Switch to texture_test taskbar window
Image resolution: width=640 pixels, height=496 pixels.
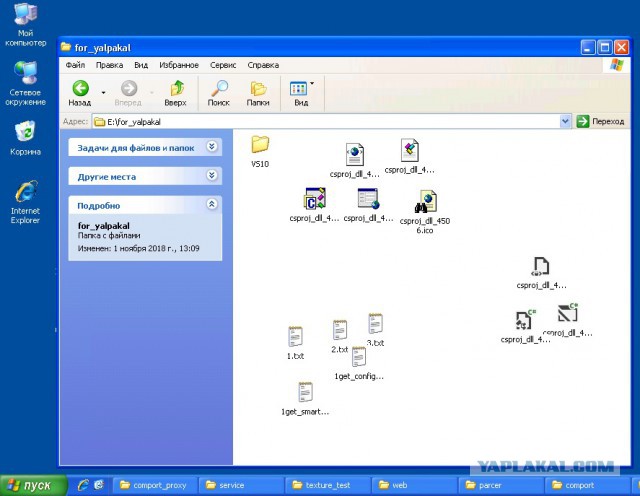328,485
